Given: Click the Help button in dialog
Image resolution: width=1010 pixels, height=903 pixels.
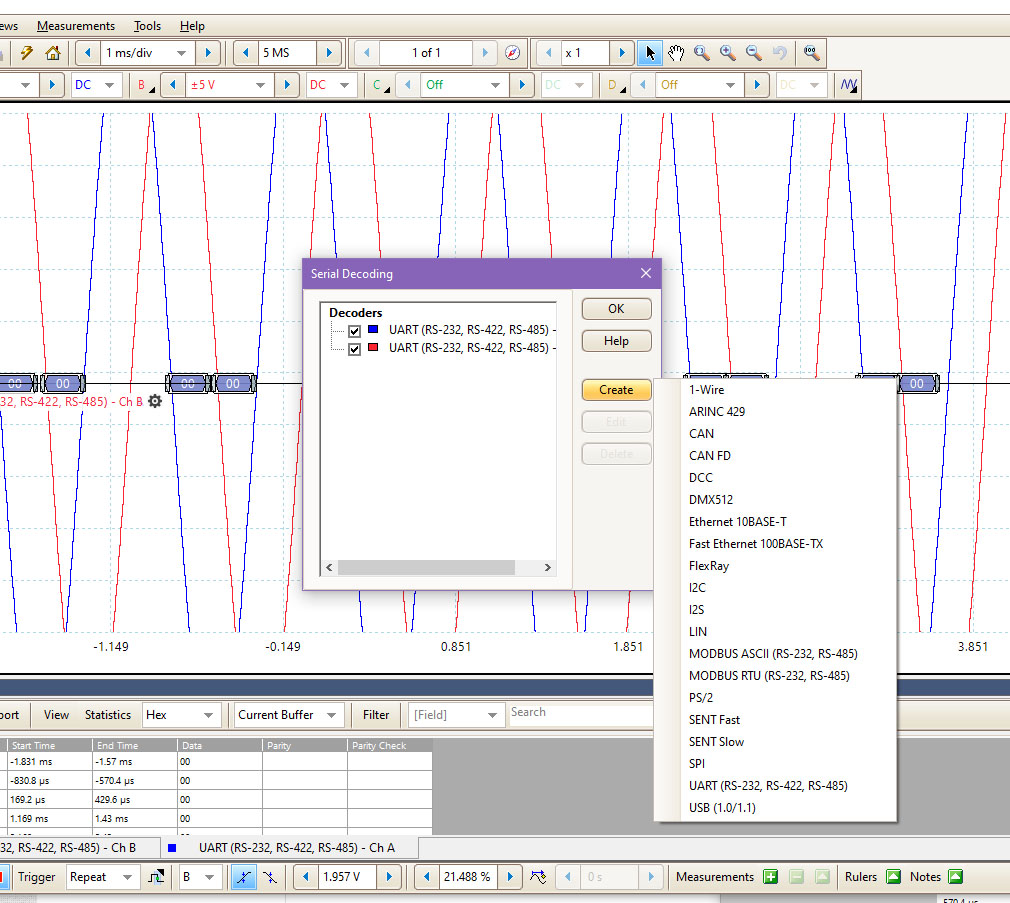Looking at the screenshot, I should click(x=616, y=341).
